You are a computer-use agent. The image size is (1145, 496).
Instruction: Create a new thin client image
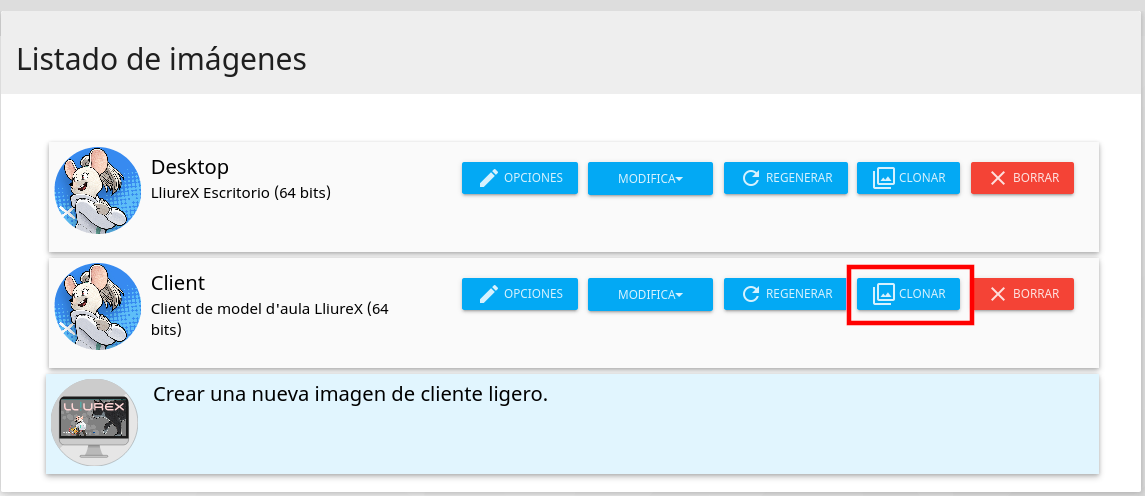(350, 395)
